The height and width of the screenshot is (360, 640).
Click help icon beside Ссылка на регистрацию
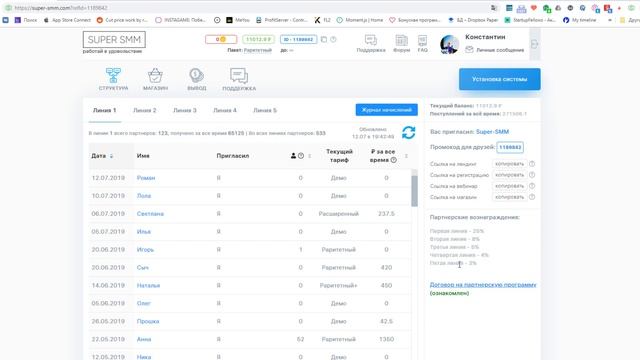pyautogui.click(x=532, y=175)
